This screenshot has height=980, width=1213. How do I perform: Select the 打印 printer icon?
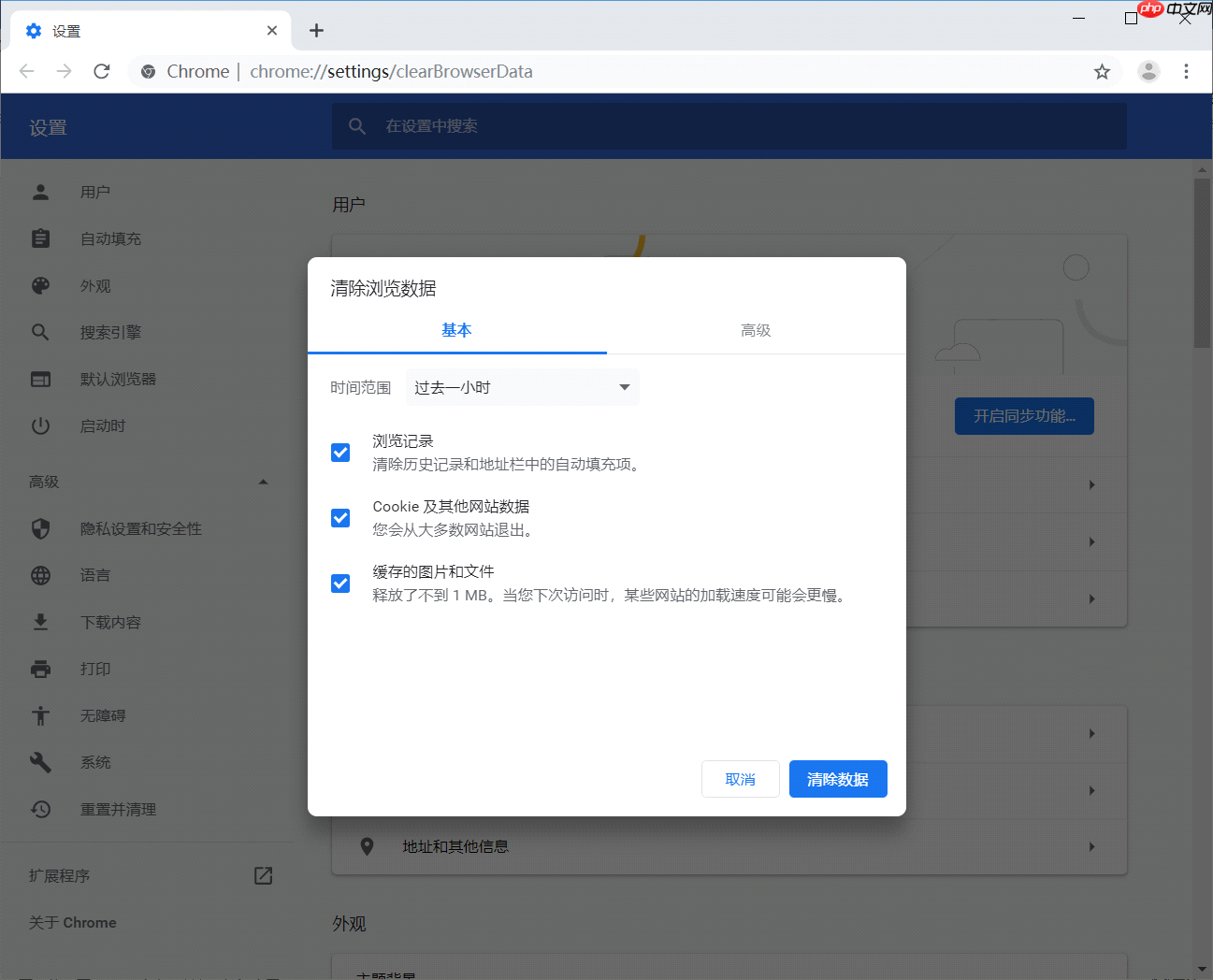point(40,669)
